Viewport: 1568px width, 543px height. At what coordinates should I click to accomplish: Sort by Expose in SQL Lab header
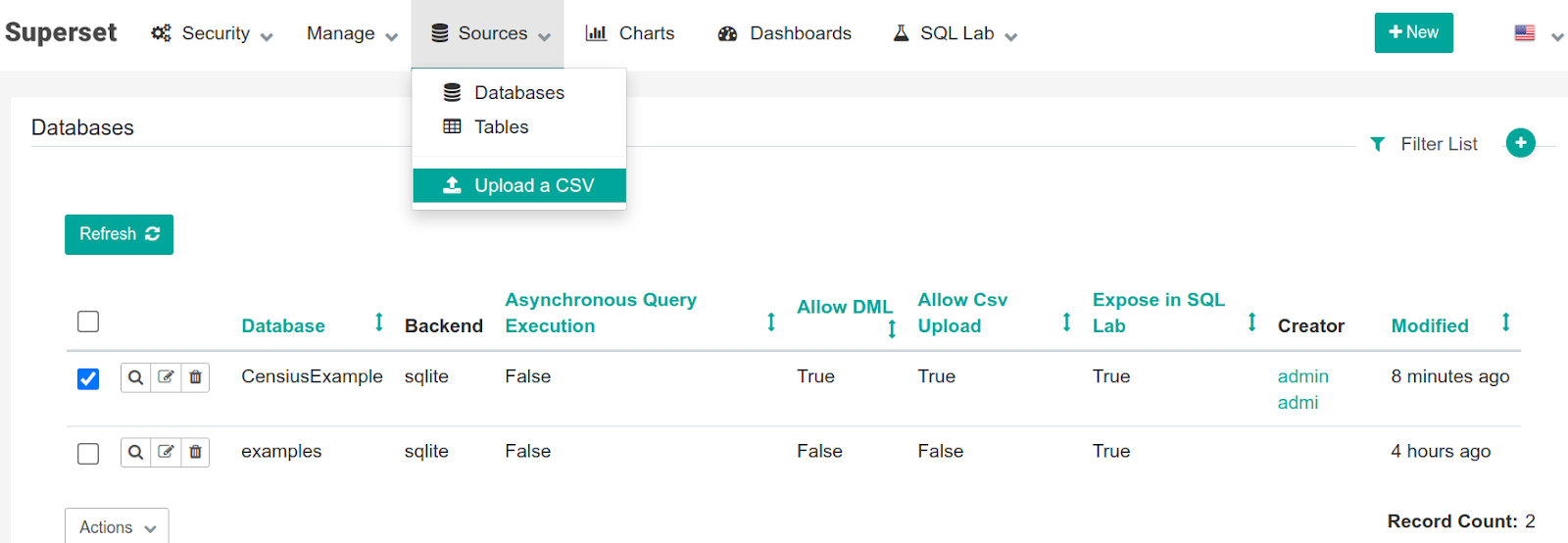(1159, 313)
